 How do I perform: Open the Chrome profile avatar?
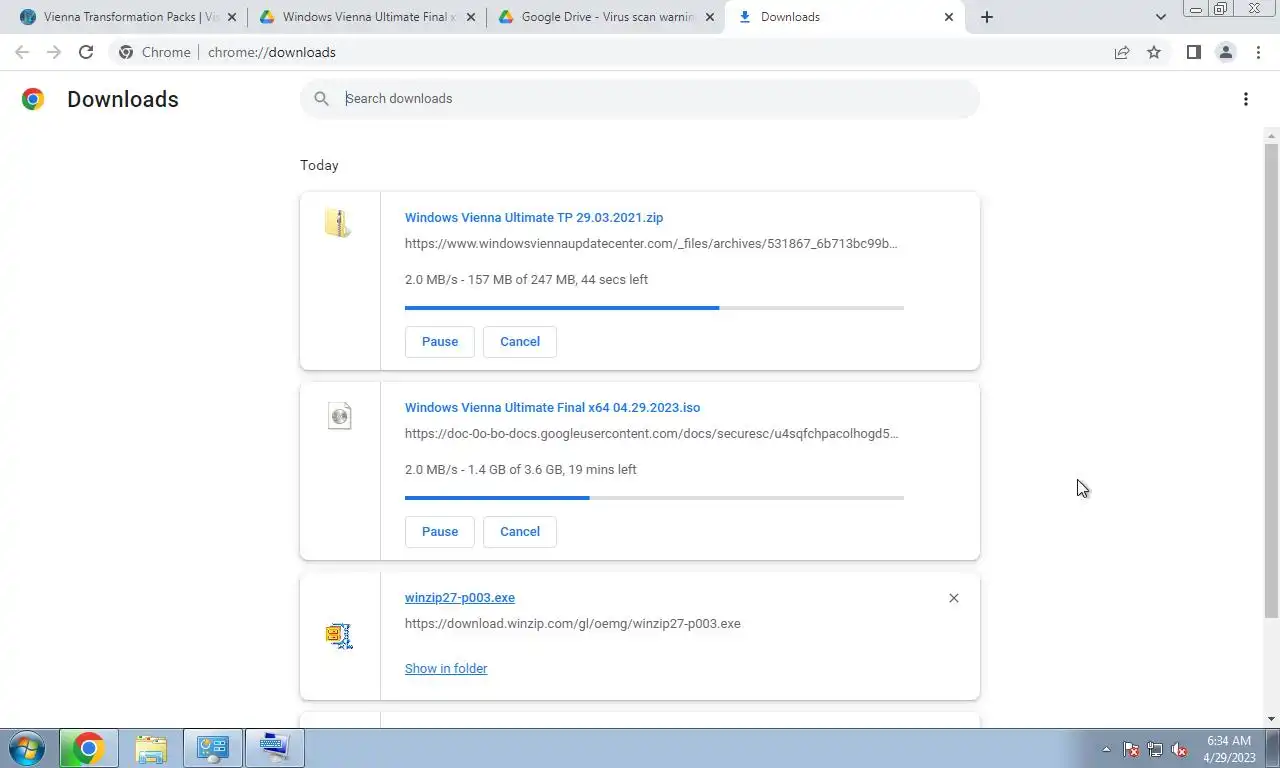click(x=1225, y=52)
